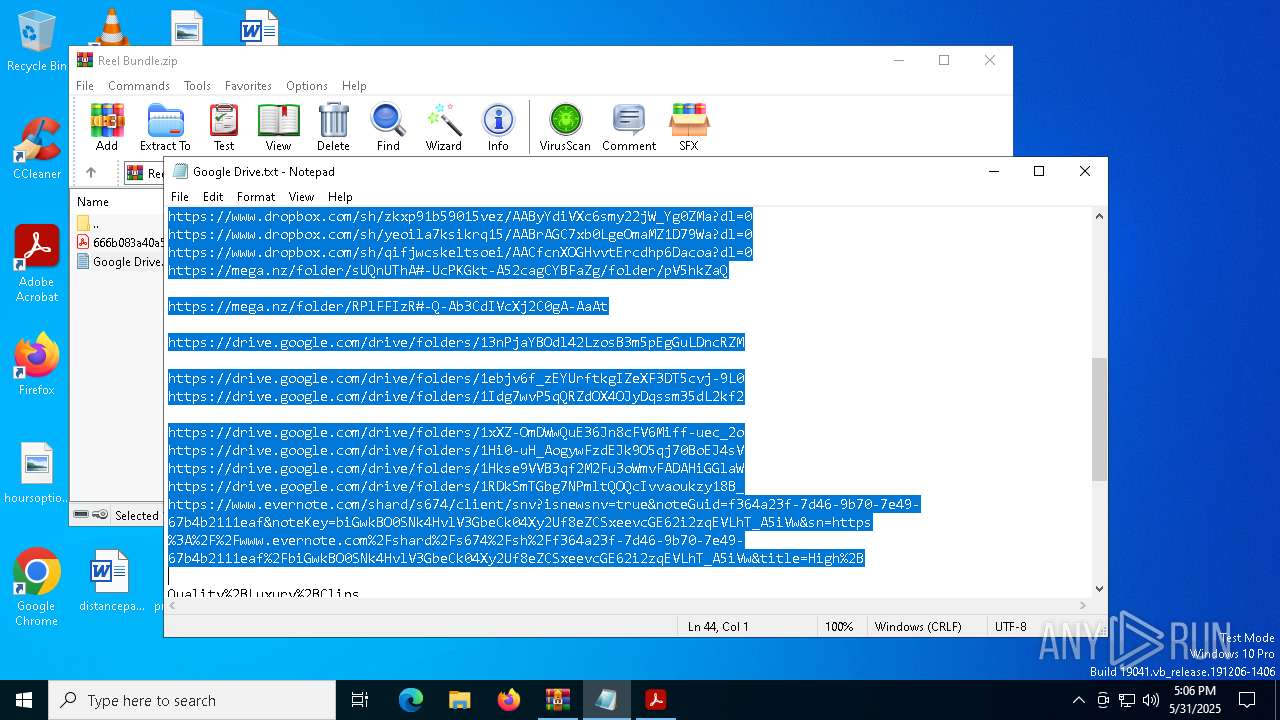Open Task View on the taskbar
The height and width of the screenshot is (720, 1280).
tap(360, 700)
